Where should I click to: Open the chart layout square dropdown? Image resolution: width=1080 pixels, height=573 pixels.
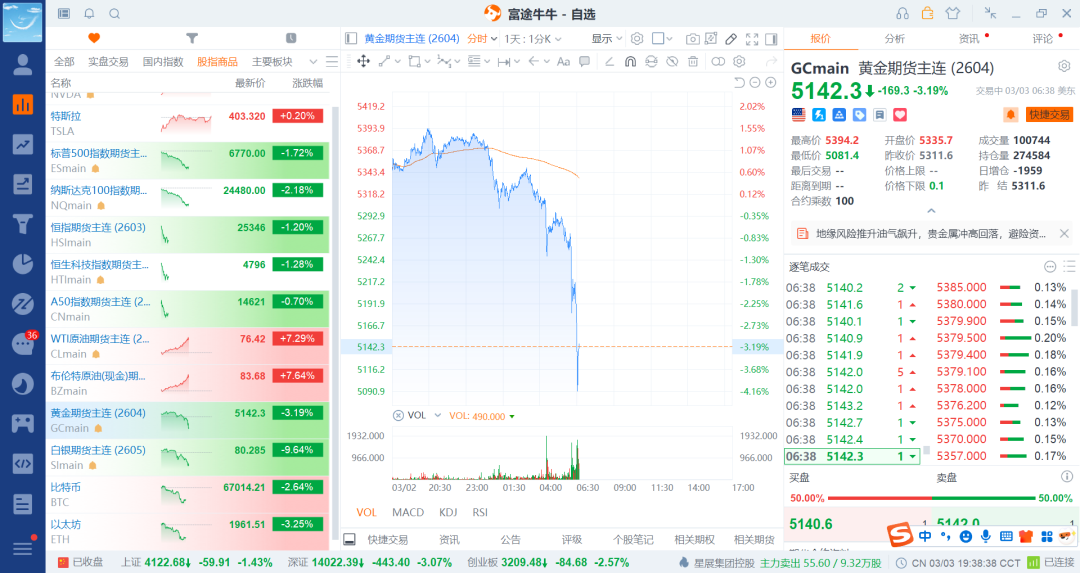pyautogui.click(x=663, y=39)
